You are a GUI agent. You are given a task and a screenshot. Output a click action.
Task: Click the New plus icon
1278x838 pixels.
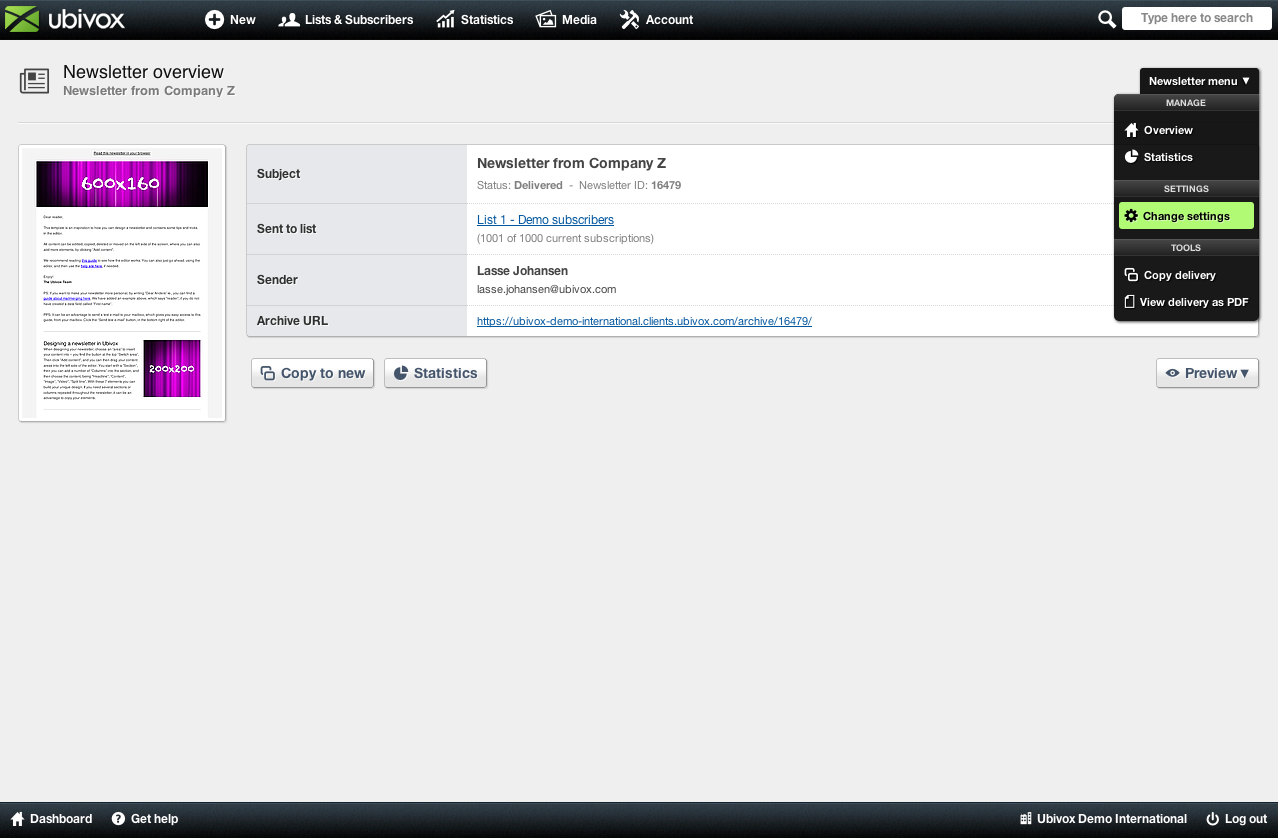click(214, 20)
